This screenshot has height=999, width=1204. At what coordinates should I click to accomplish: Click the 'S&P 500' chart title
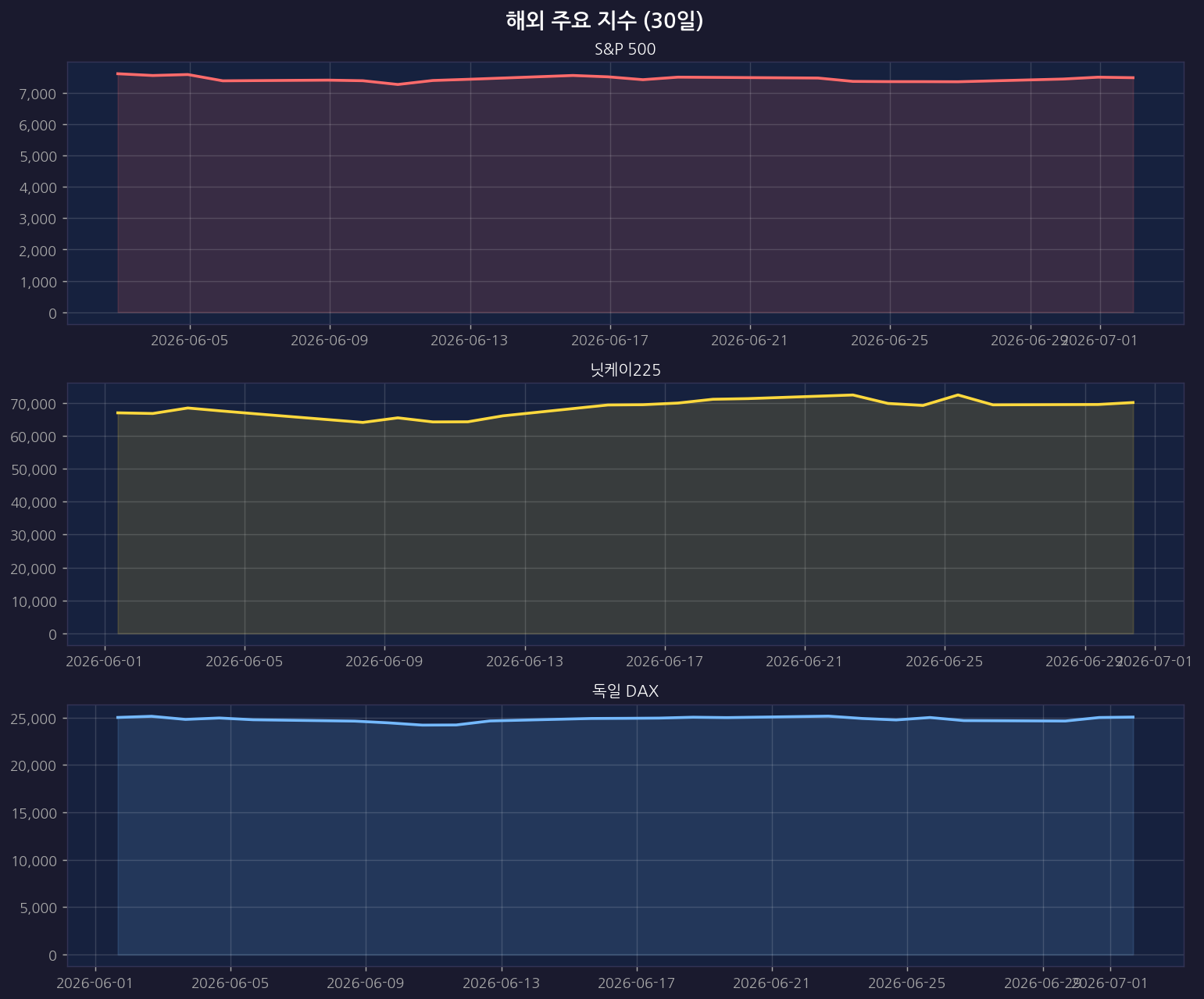(625, 49)
